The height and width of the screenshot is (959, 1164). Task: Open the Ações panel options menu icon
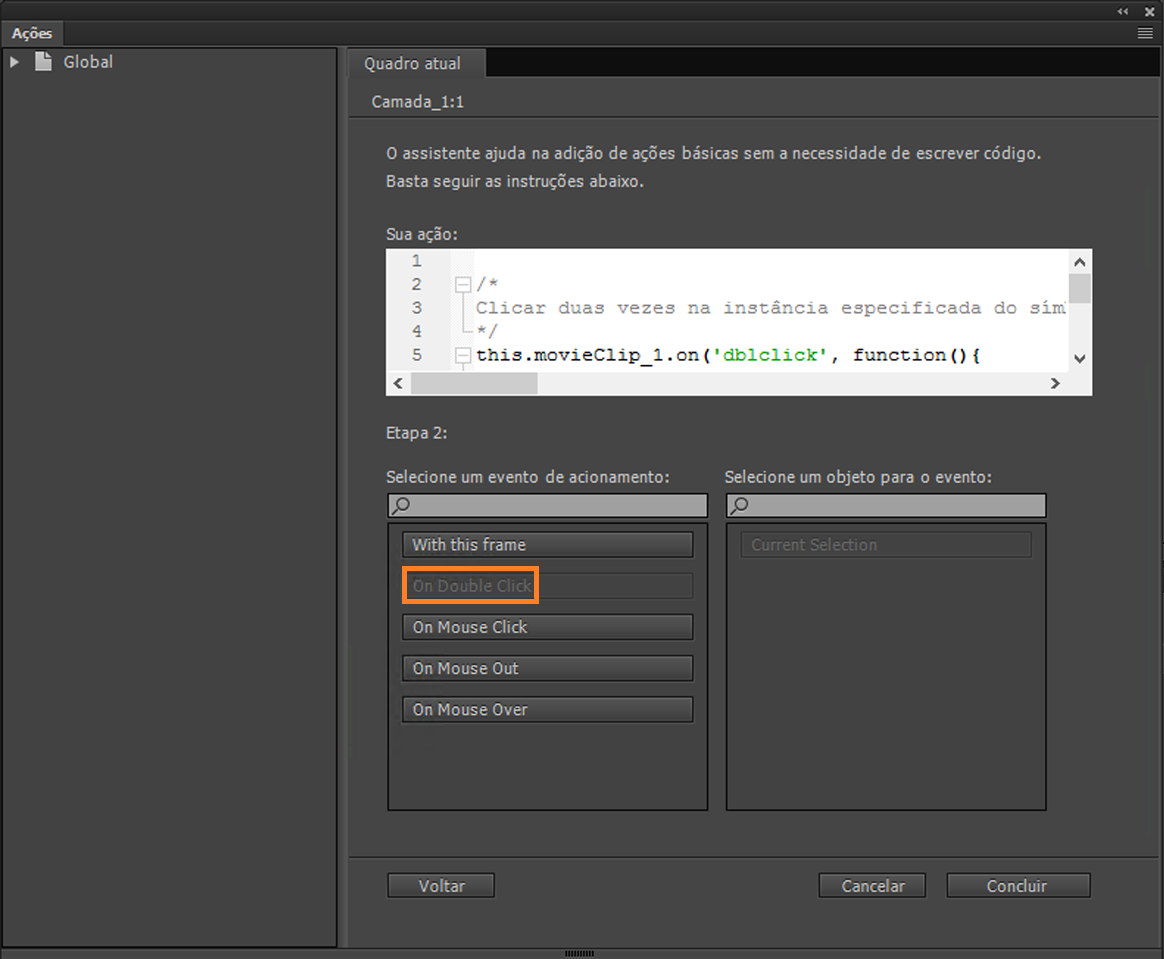pos(1145,33)
